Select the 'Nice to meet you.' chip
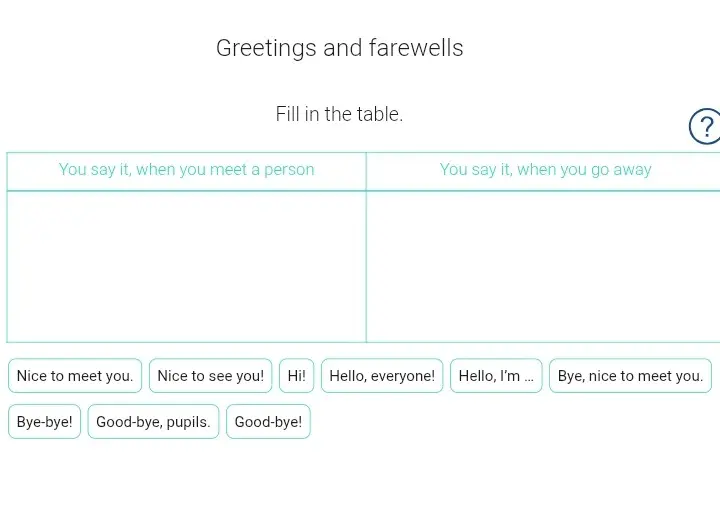Image resolution: width=720 pixels, height=521 pixels. [75, 376]
